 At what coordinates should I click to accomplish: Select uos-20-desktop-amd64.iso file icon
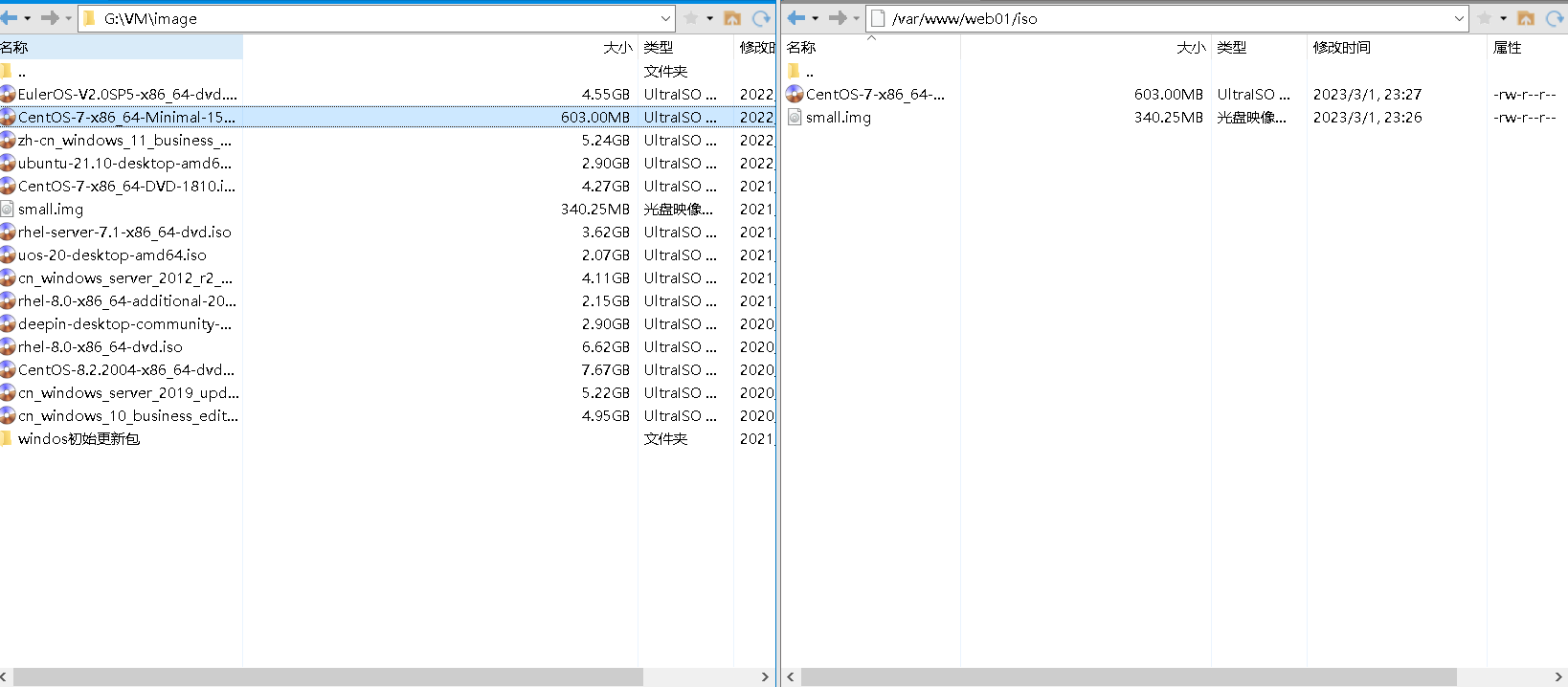(8, 255)
